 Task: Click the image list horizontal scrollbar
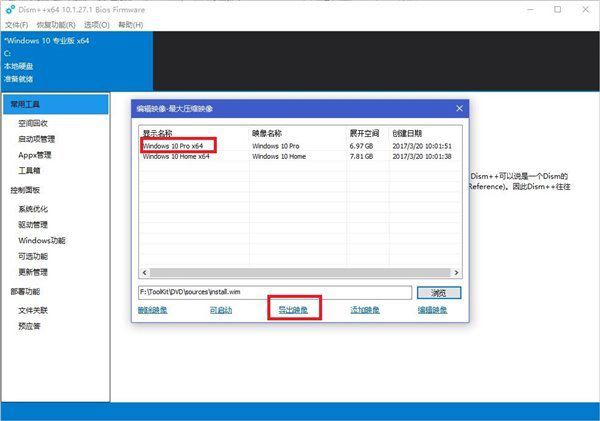coord(300,271)
